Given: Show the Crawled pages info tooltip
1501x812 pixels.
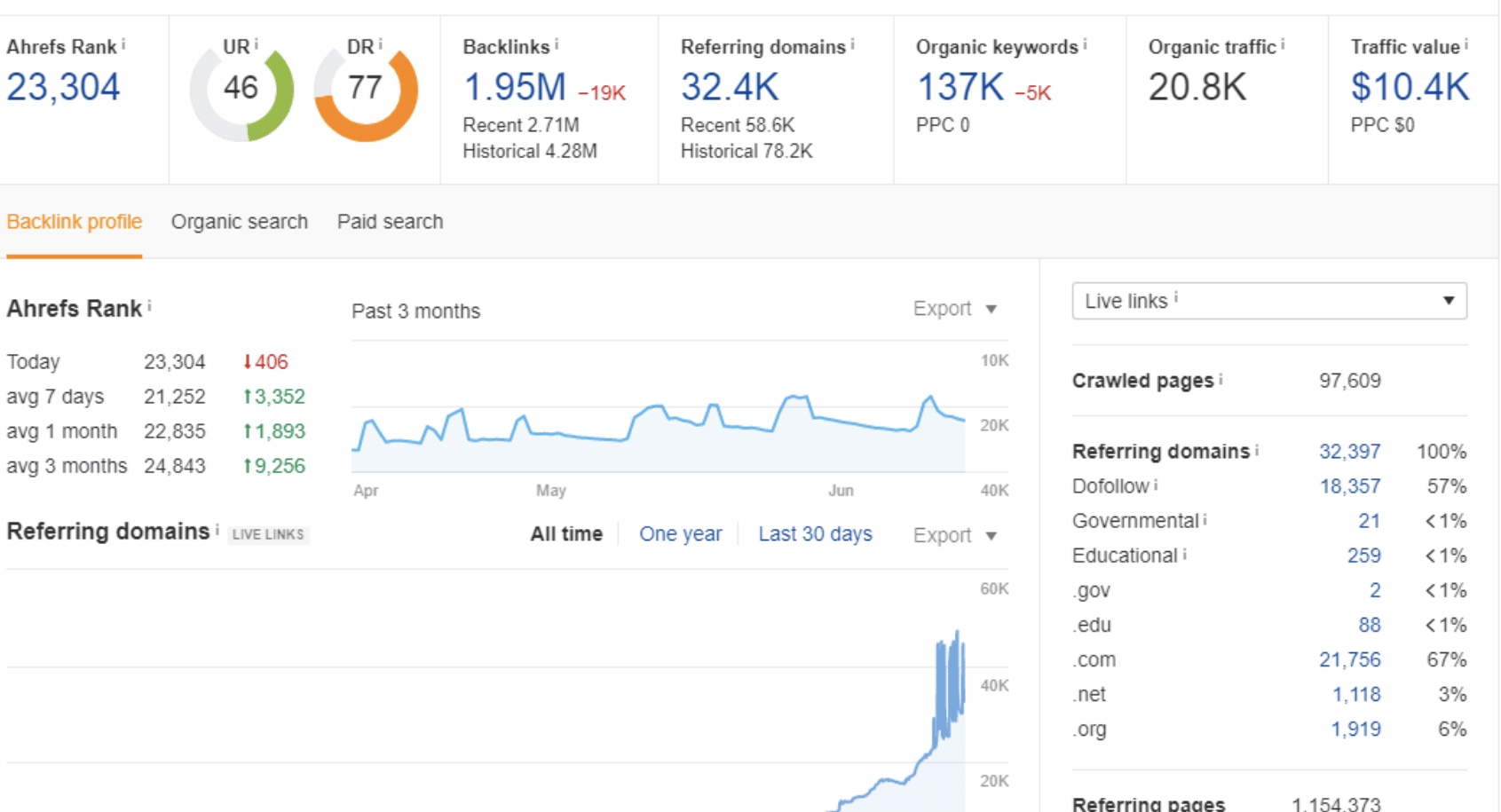Looking at the screenshot, I should (x=1221, y=379).
